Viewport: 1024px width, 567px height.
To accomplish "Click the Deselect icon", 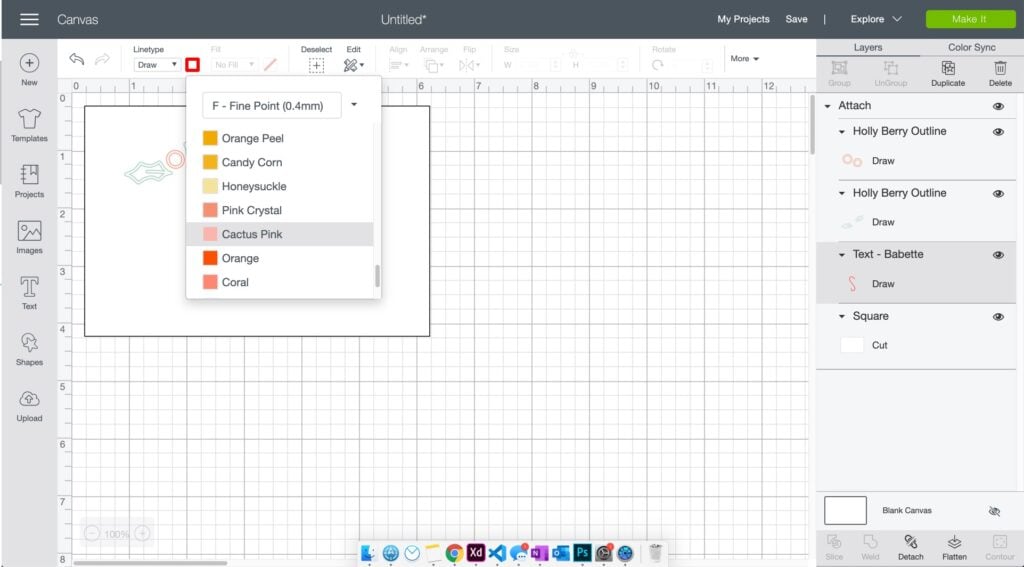I will pyautogui.click(x=316, y=65).
